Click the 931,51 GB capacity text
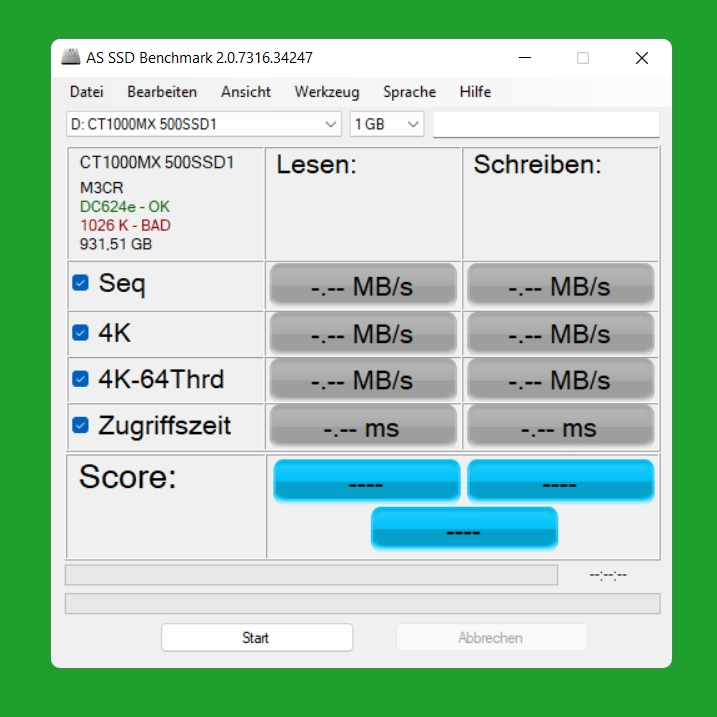This screenshot has height=717, width=717. pos(116,244)
